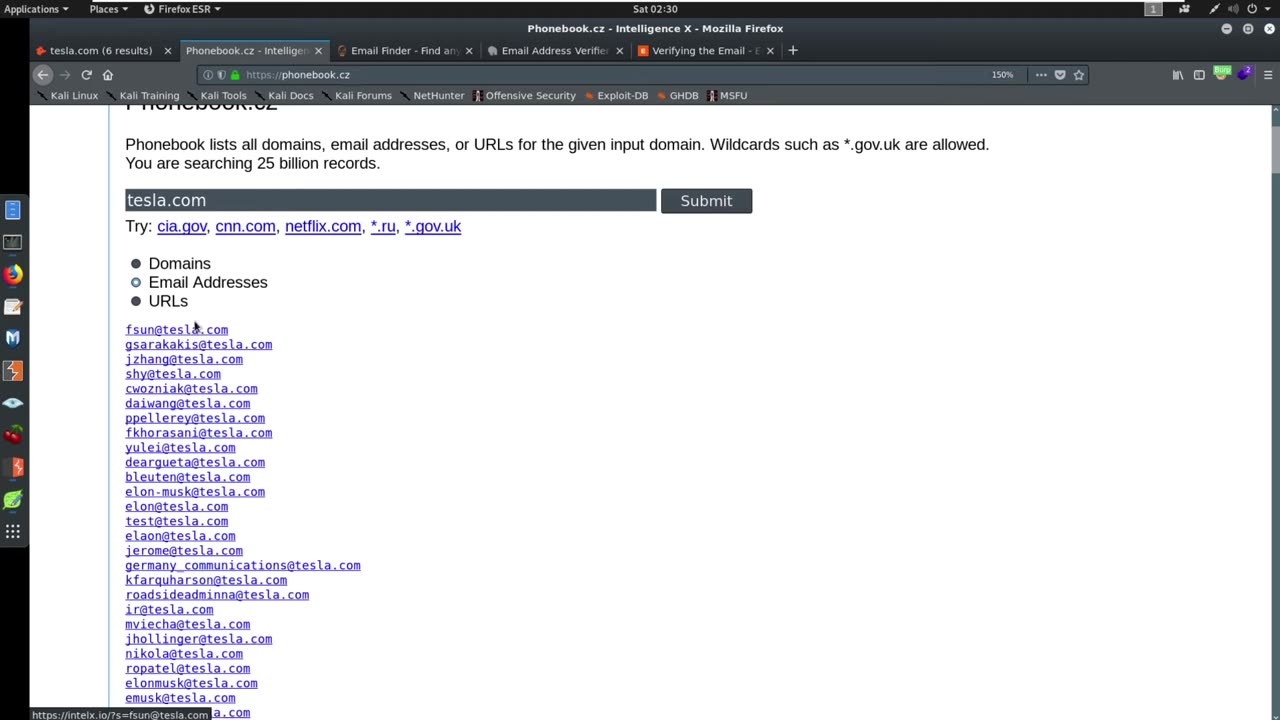The width and height of the screenshot is (1280, 720).
Task: Open Kali Tools bookmark
Action: point(216,96)
